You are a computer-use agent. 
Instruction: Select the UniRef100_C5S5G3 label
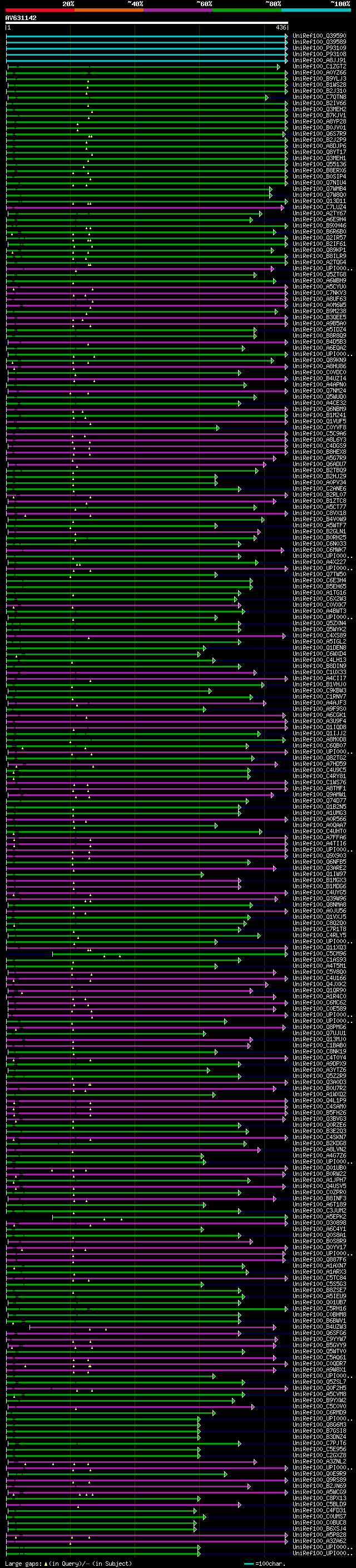tap(319, 1284)
